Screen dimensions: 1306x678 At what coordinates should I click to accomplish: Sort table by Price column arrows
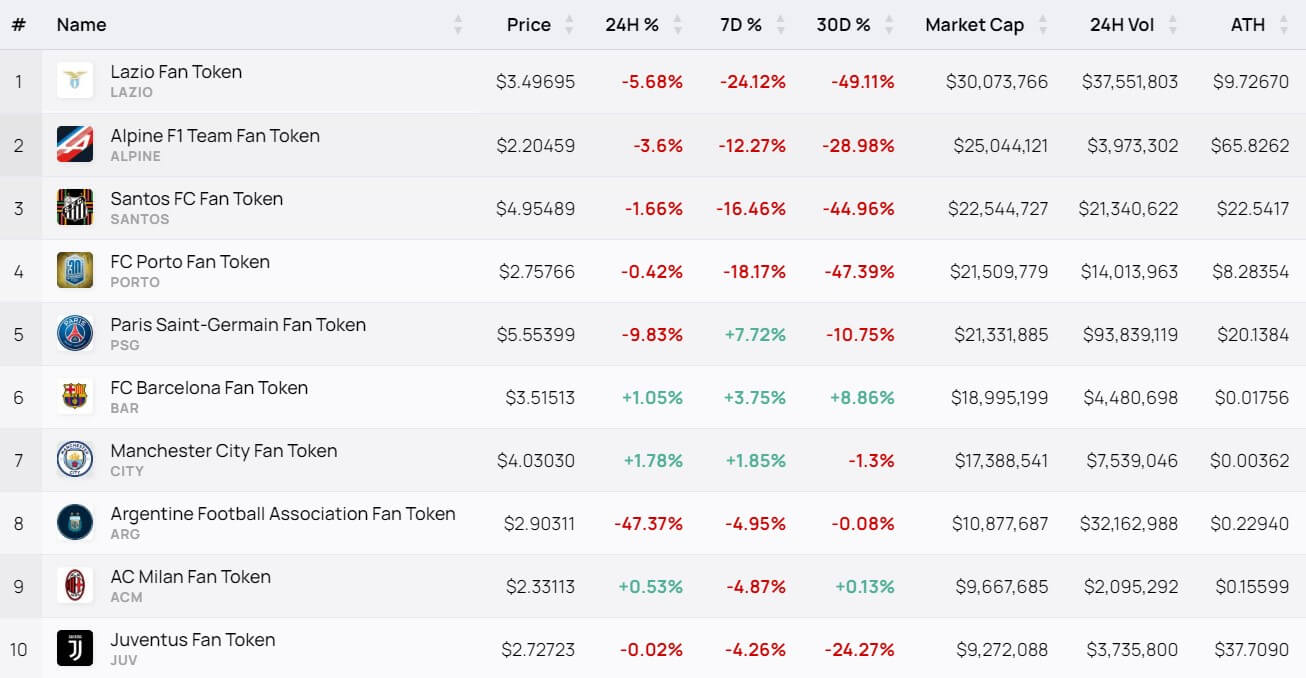click(x=569, y=25)
